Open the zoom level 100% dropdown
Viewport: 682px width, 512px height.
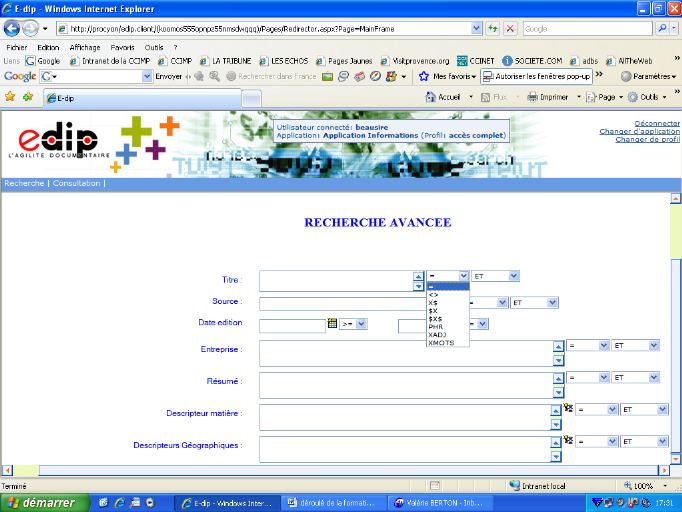coord(665,486)
